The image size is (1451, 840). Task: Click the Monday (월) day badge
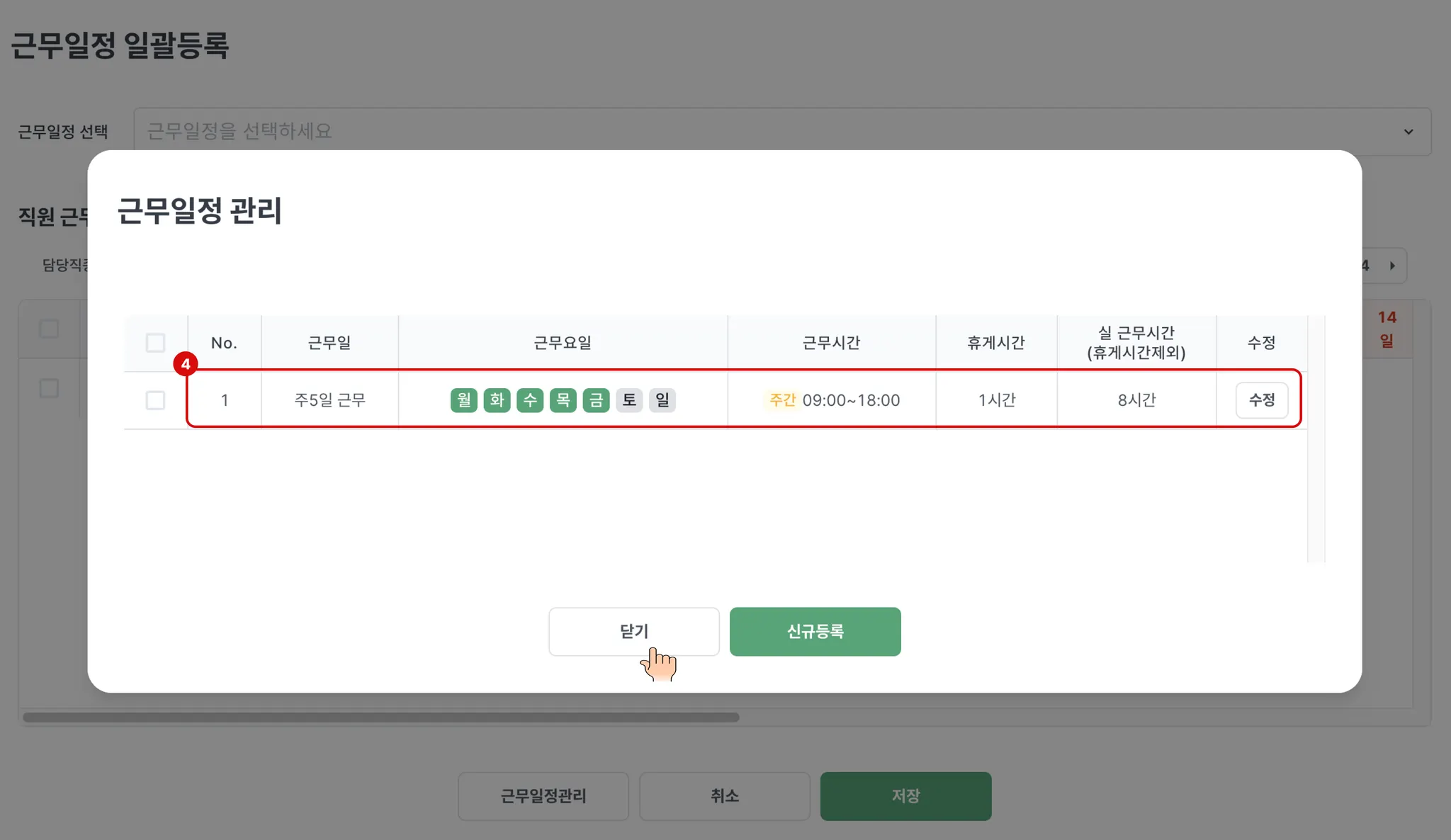point(463,400)
